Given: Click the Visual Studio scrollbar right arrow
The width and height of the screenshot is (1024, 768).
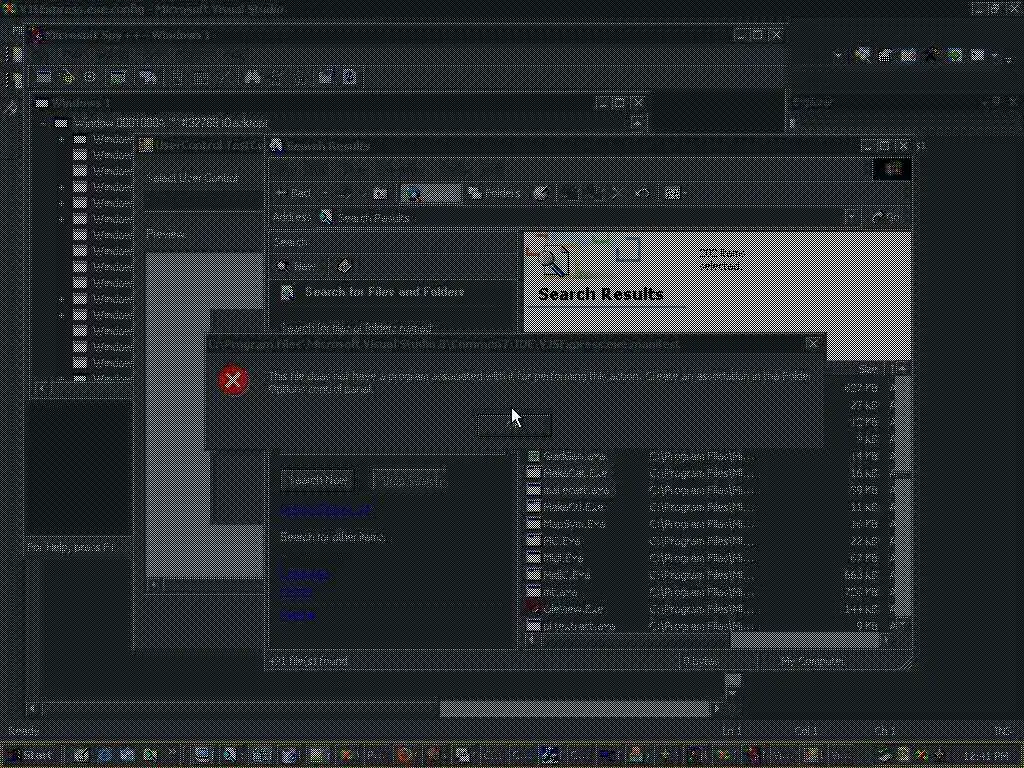Looking at the screenshot, I should click(717, 707).
